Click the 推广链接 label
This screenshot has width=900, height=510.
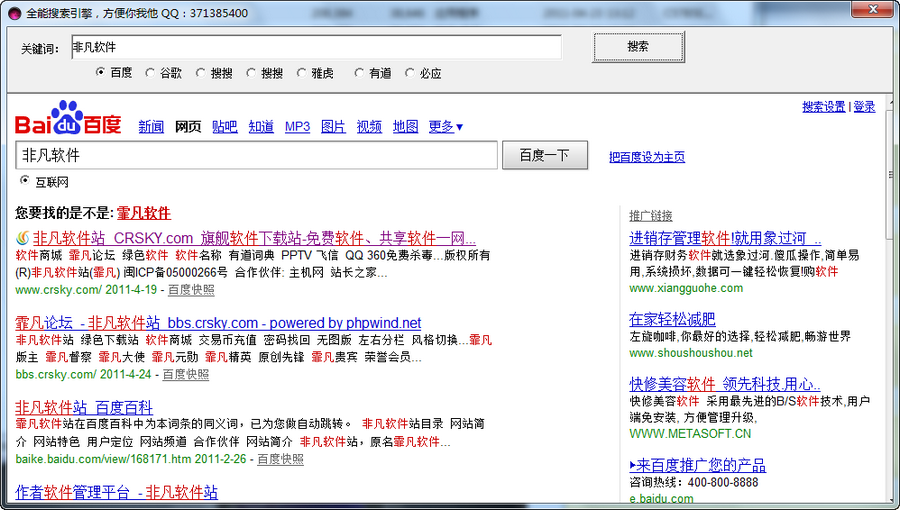(x=650, y=216)
